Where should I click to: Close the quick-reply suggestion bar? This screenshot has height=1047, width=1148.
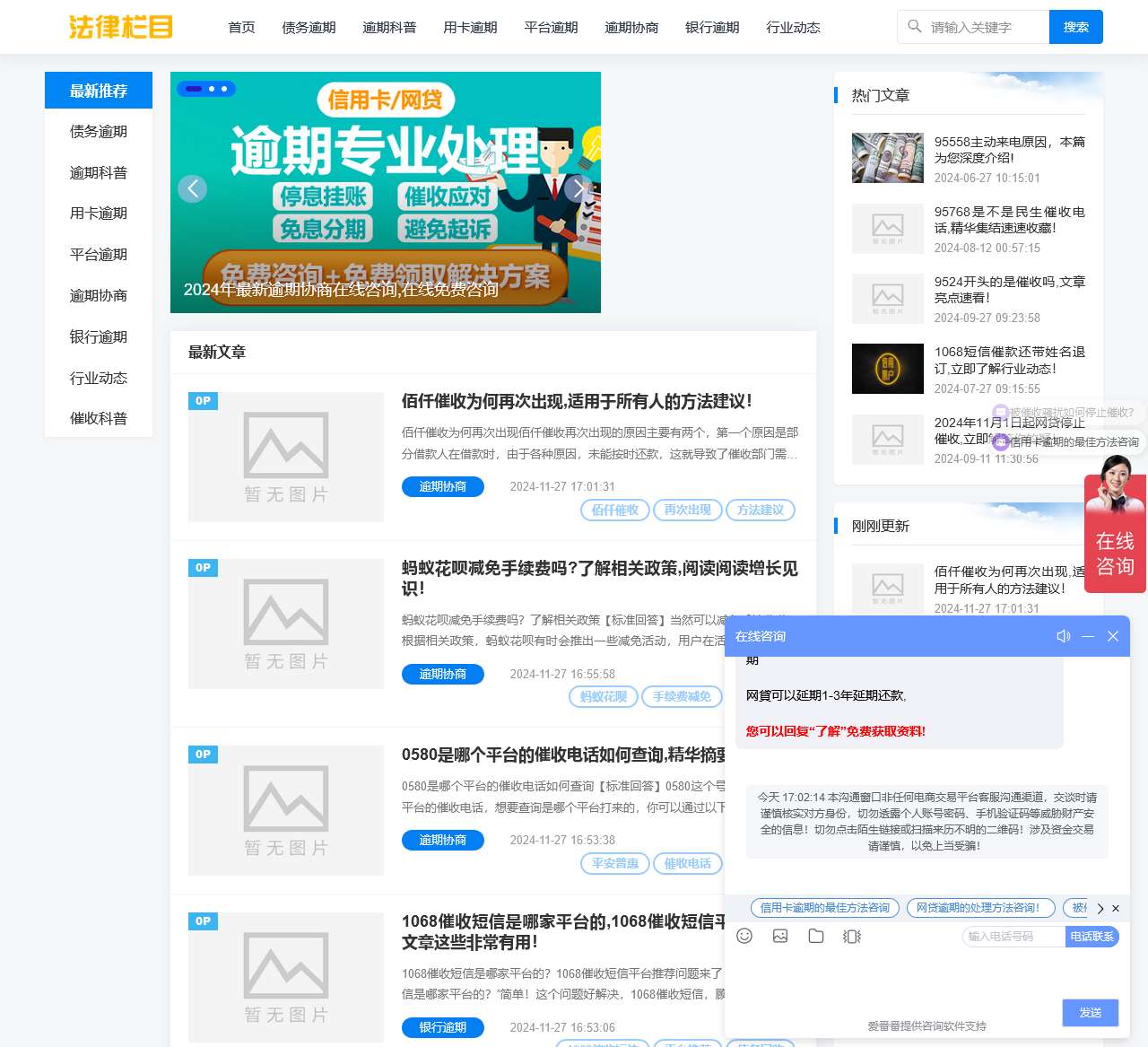pos(1116,908)
